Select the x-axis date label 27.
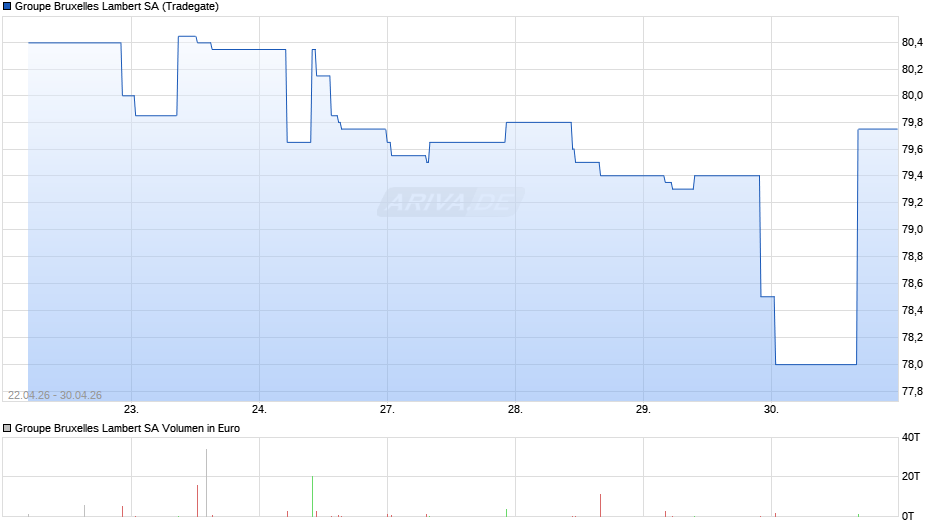 pos(387,410)
